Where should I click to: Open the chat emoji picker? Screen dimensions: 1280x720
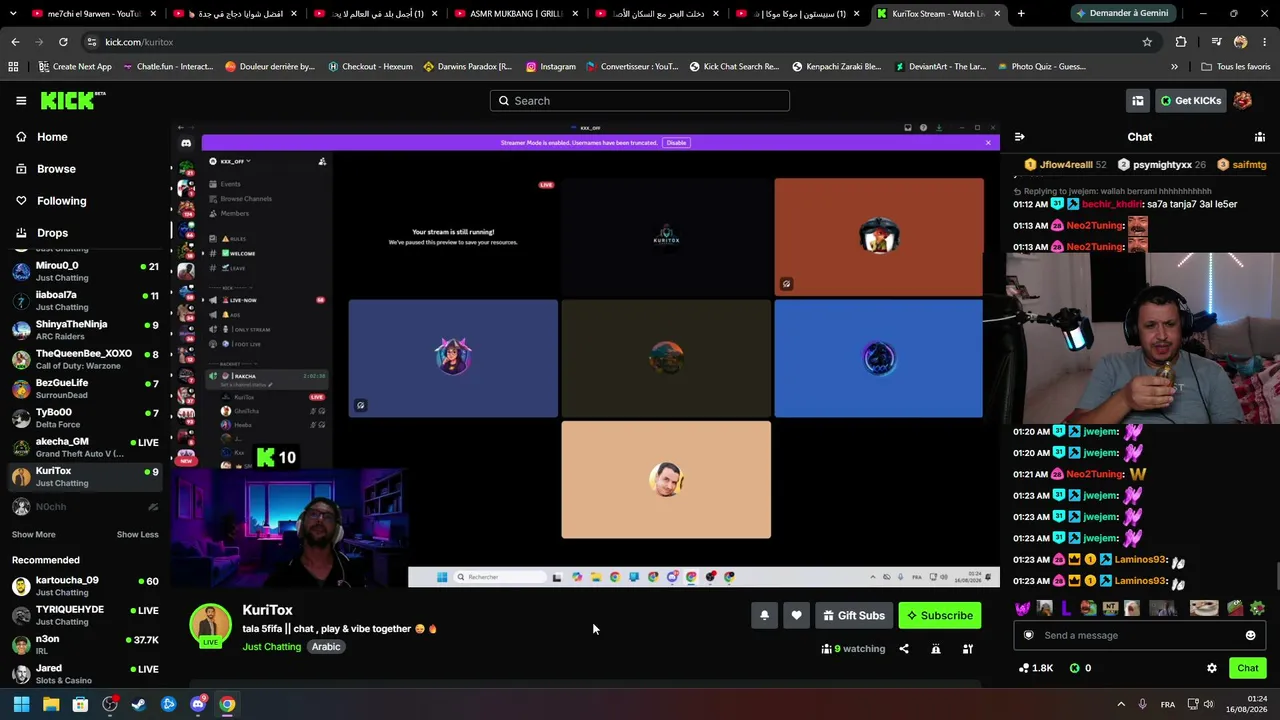click(x=1250, y=635)
